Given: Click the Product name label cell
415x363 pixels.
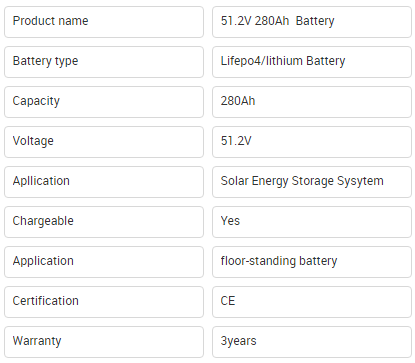Looking at the screenshot, I should 104,22.
